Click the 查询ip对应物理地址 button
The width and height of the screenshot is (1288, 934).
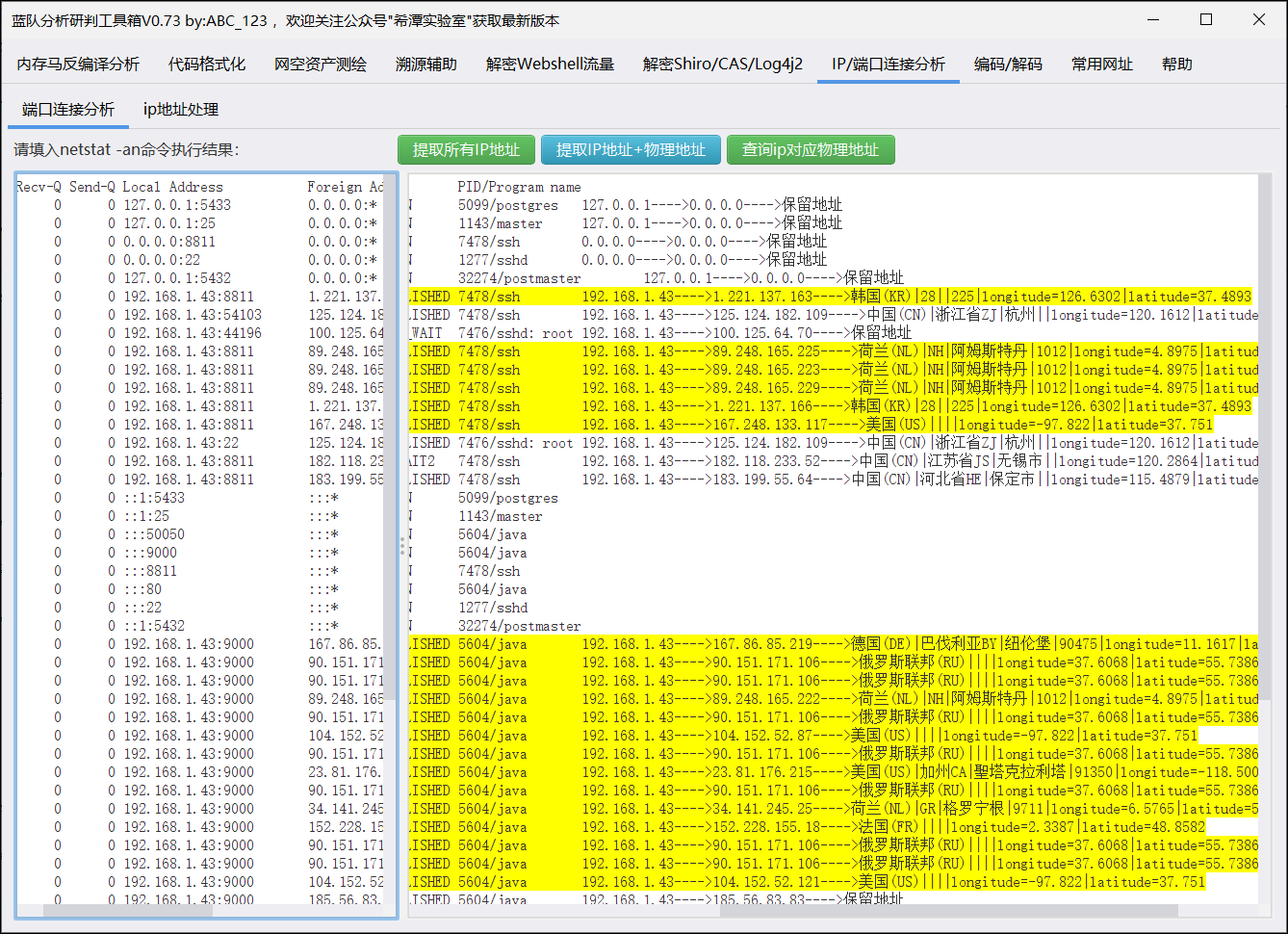pyautogui.click(x=810, y=149)
